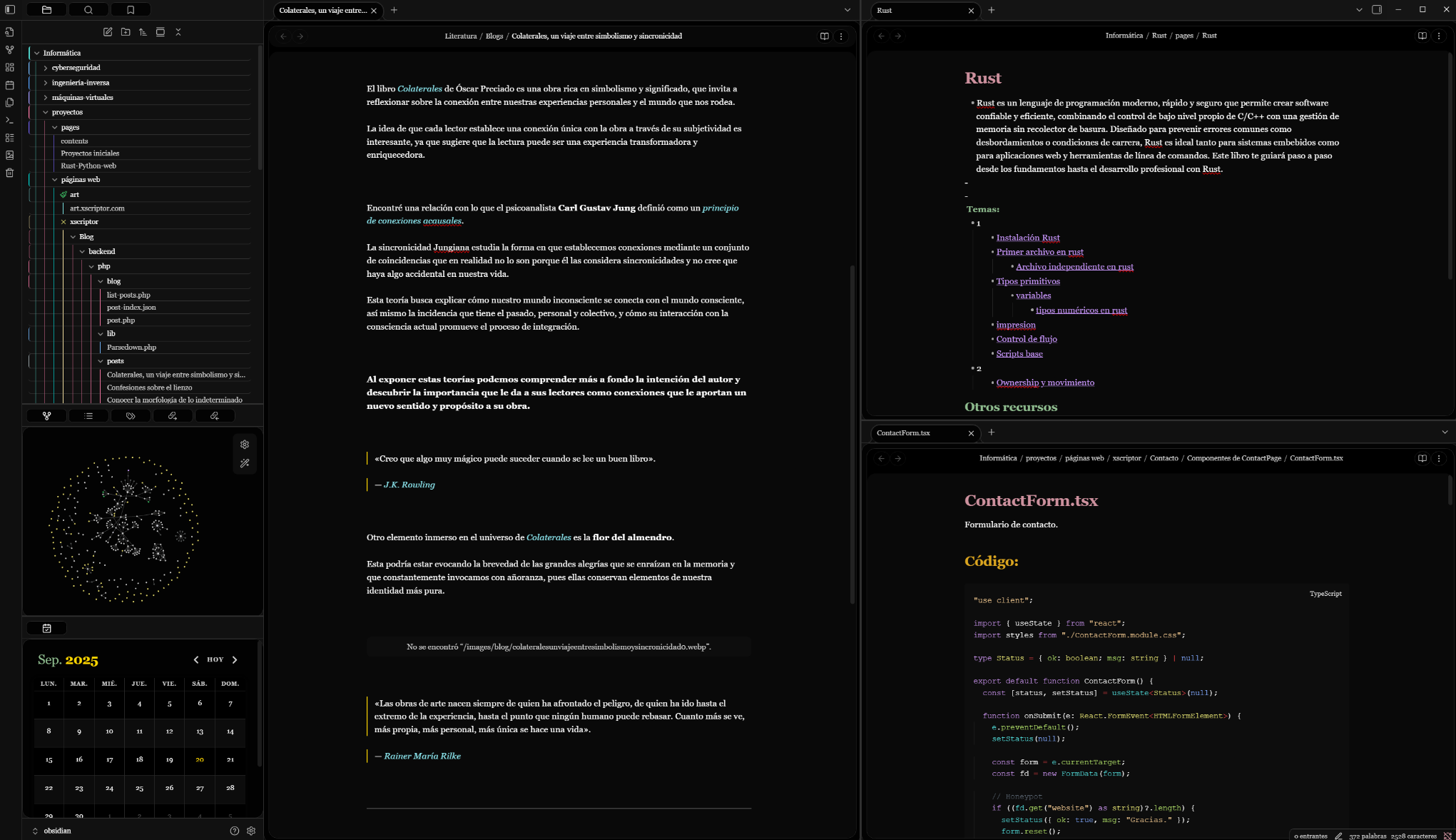Create a new note with the pencil icon

click(107, 32)
